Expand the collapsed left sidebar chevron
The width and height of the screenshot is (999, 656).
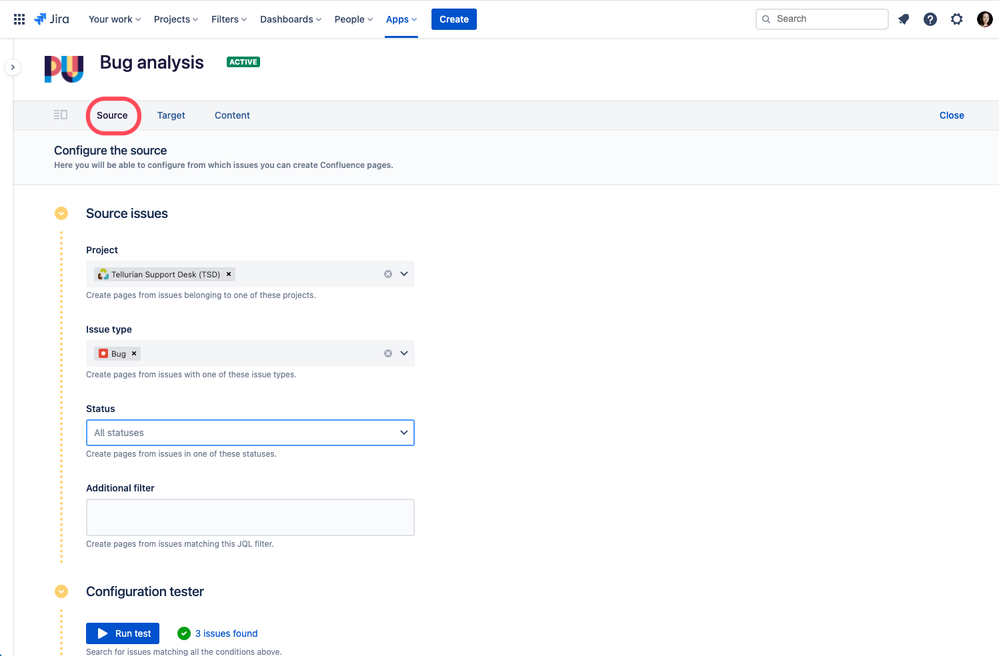12,66
